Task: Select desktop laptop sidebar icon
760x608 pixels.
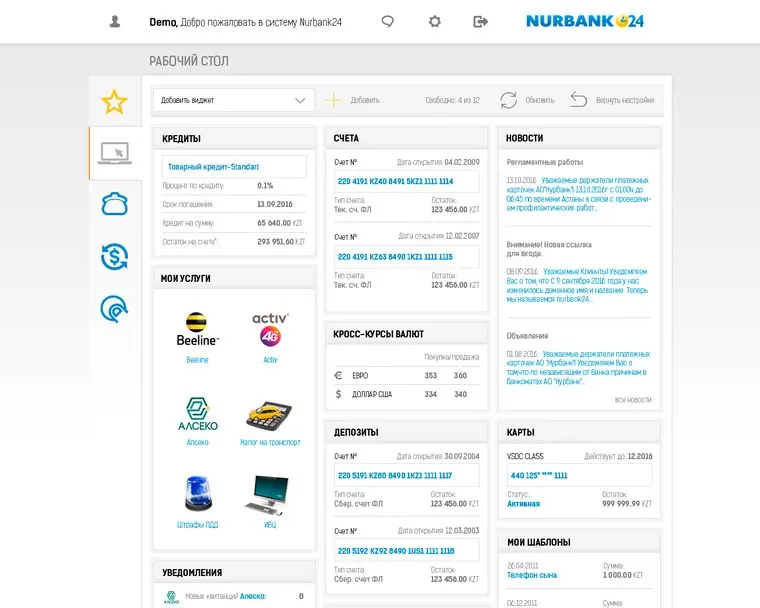Action: pyautogui.click(x=115, y=153)
